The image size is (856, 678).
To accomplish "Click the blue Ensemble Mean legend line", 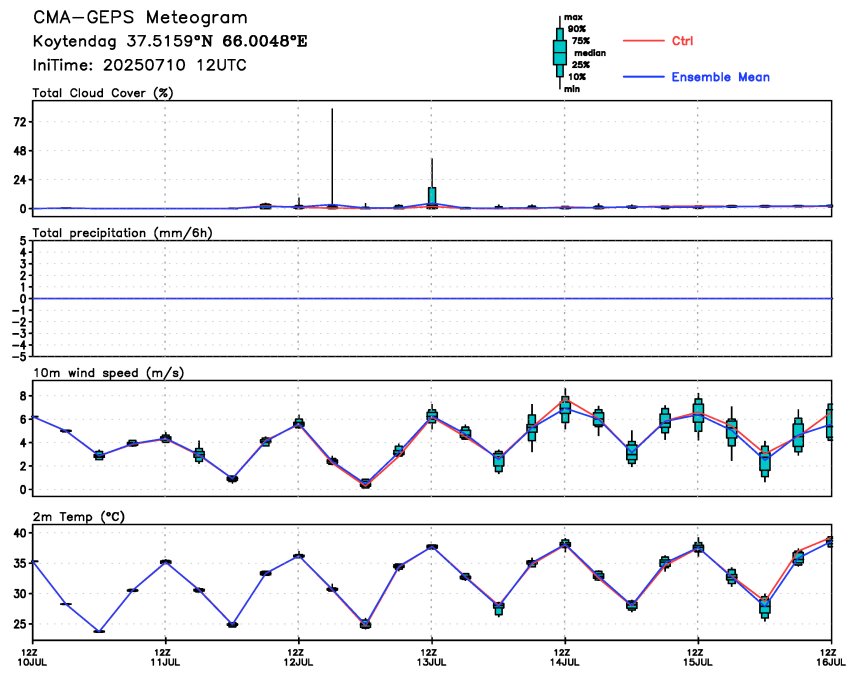I will point(644,77).
